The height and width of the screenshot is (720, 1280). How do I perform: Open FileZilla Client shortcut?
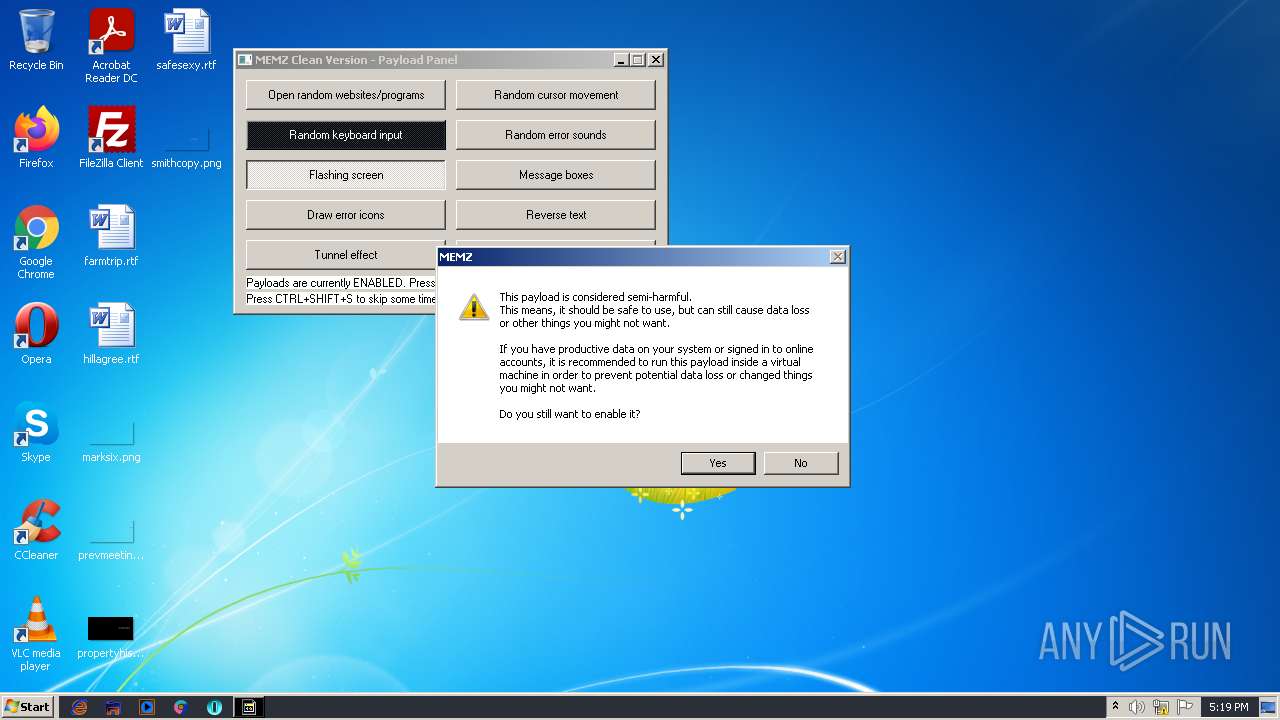[111, 137]
